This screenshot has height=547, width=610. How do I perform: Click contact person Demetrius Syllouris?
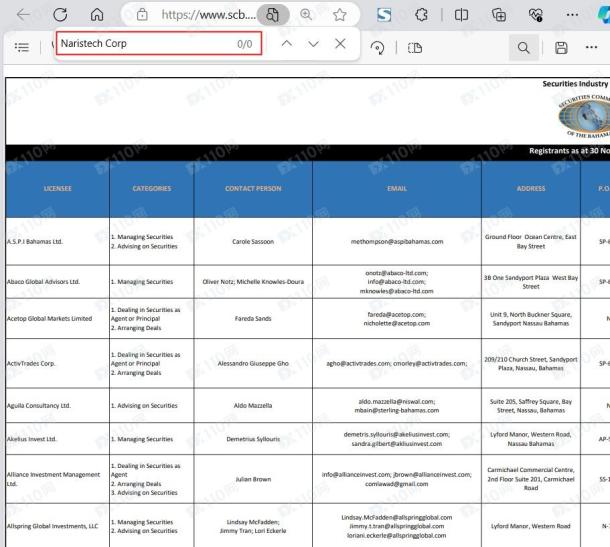pyautogui.click(x=253, y=439)
